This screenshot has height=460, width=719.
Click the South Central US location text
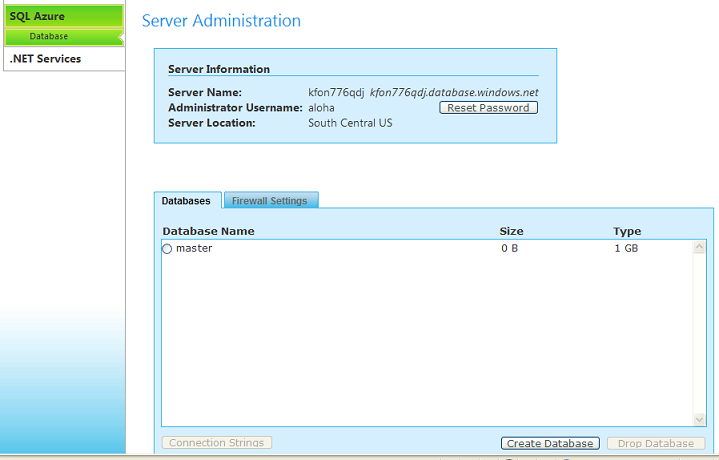point(350,123)
